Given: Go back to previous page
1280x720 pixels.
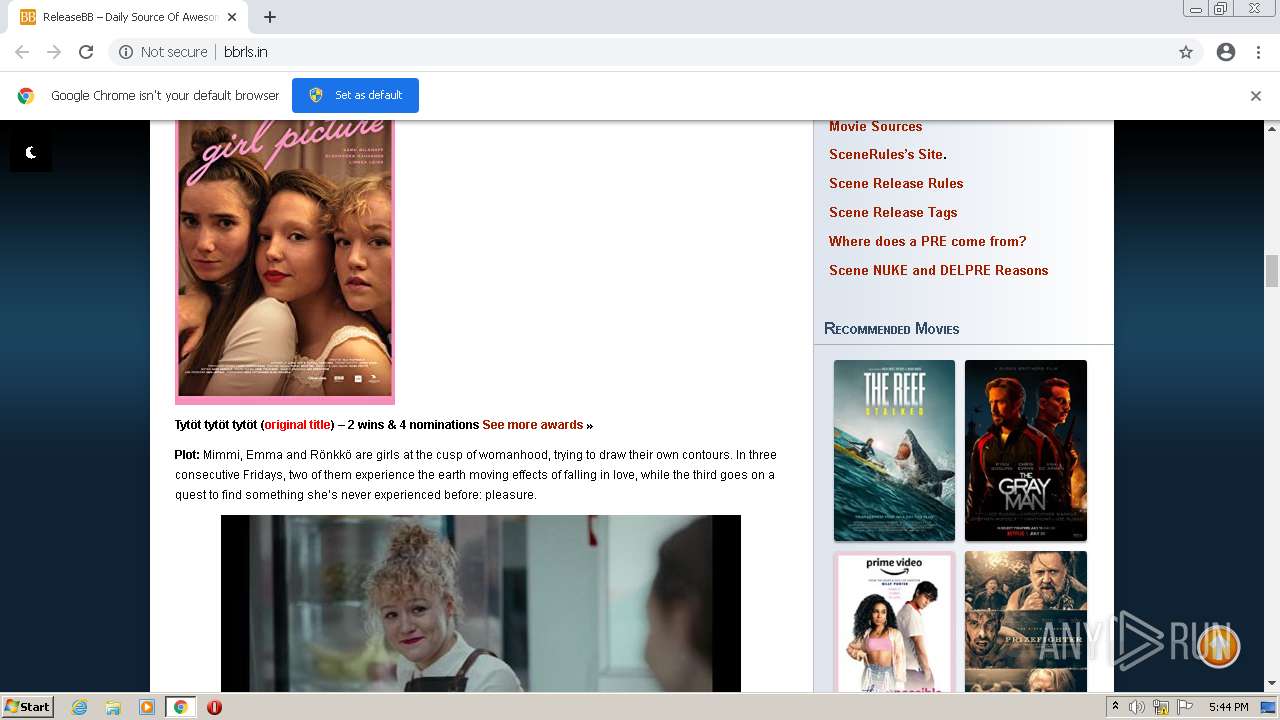Looking at the screenshot, I should (22, 52).
